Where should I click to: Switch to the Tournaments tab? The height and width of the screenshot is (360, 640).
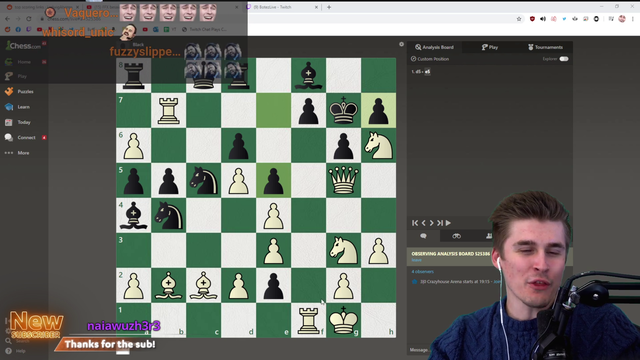[545, 47]
